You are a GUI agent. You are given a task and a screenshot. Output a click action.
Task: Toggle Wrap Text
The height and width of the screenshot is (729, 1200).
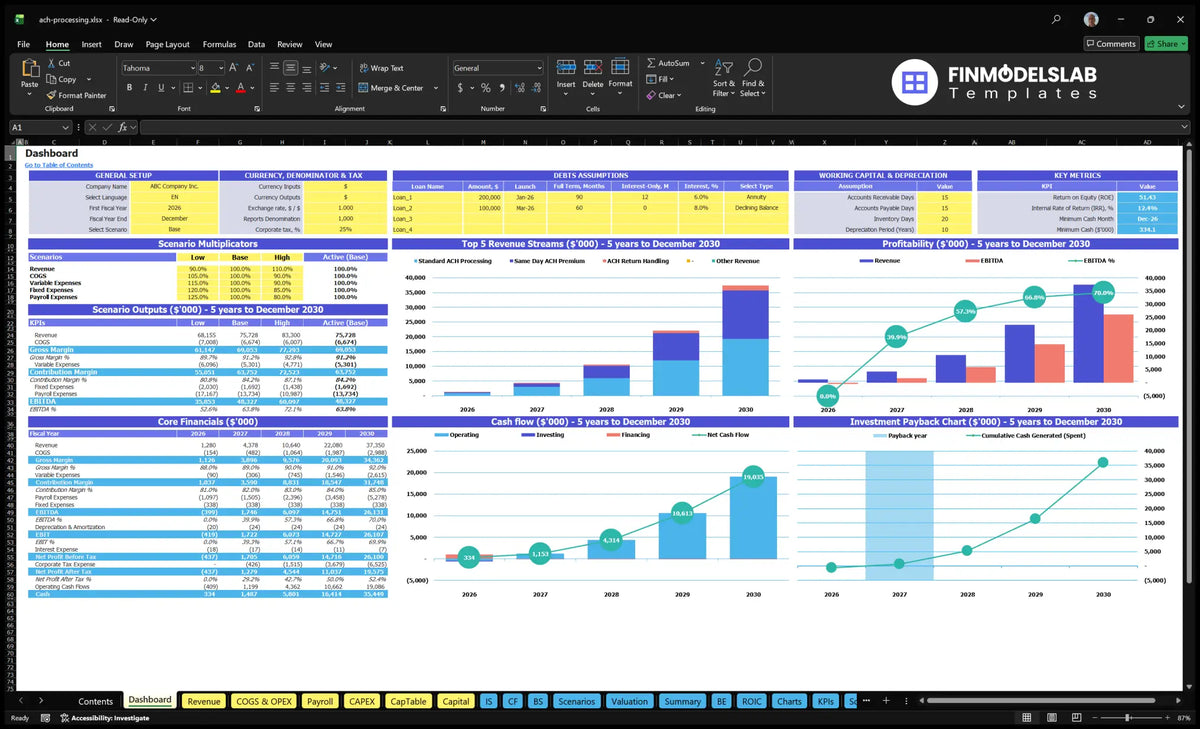381,68
